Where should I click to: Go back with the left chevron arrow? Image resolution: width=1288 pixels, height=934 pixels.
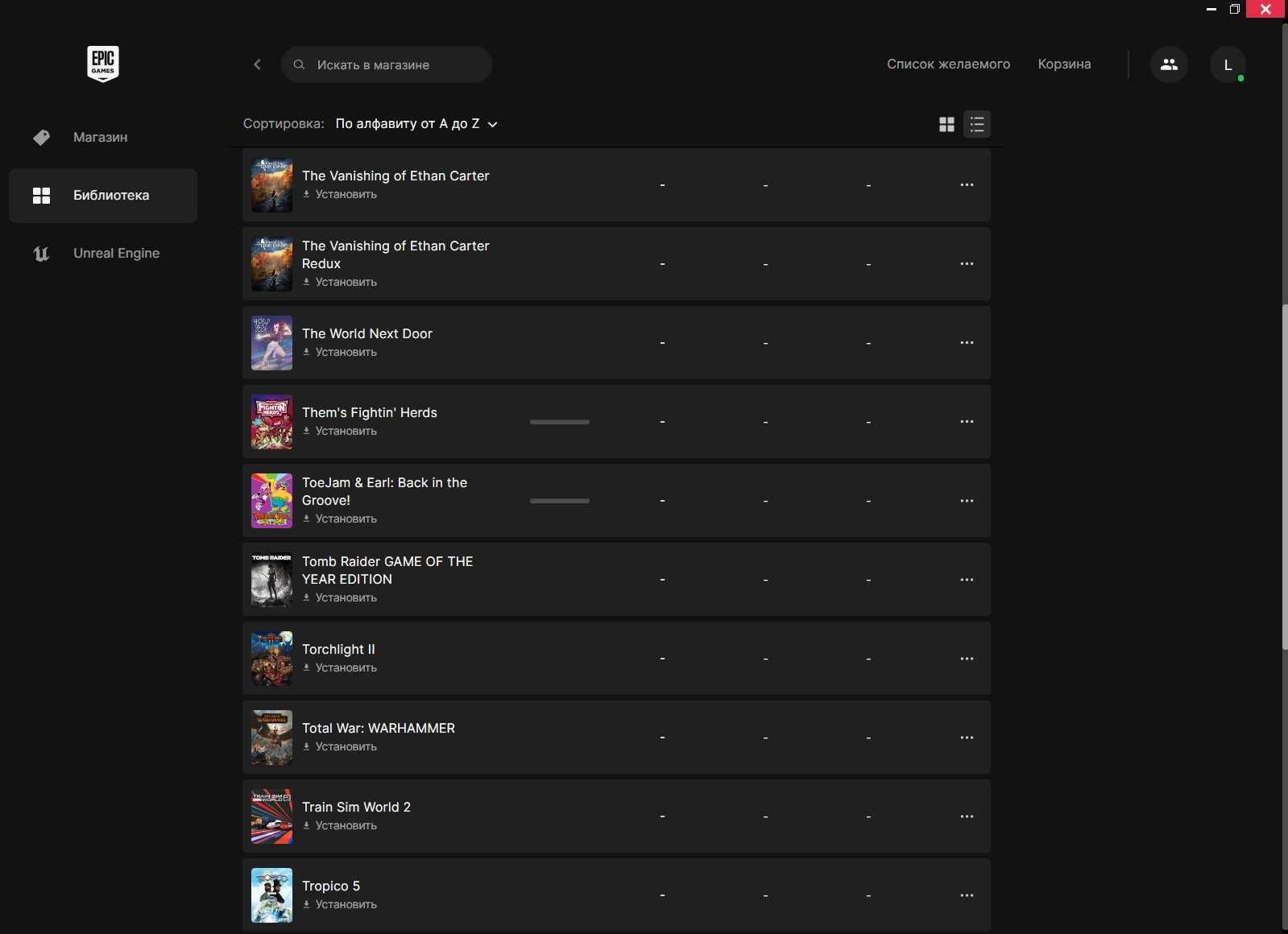coord(257,64)
